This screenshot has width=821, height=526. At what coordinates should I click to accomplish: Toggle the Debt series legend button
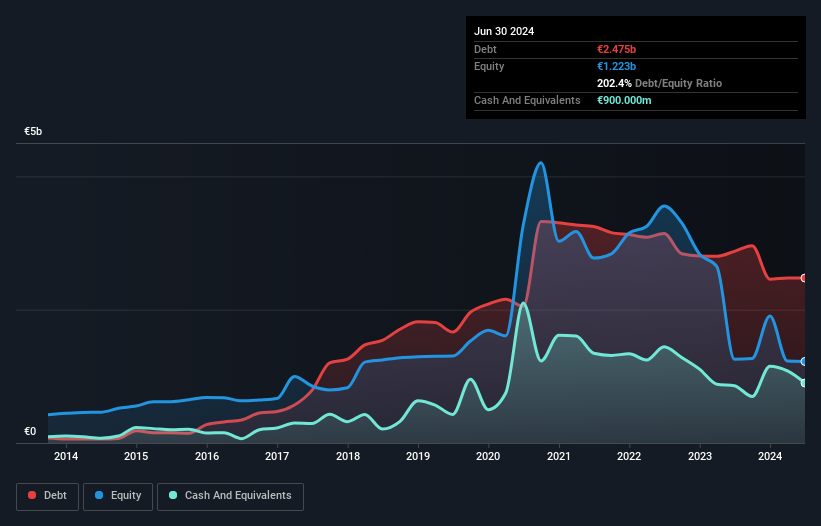(48, 496)
